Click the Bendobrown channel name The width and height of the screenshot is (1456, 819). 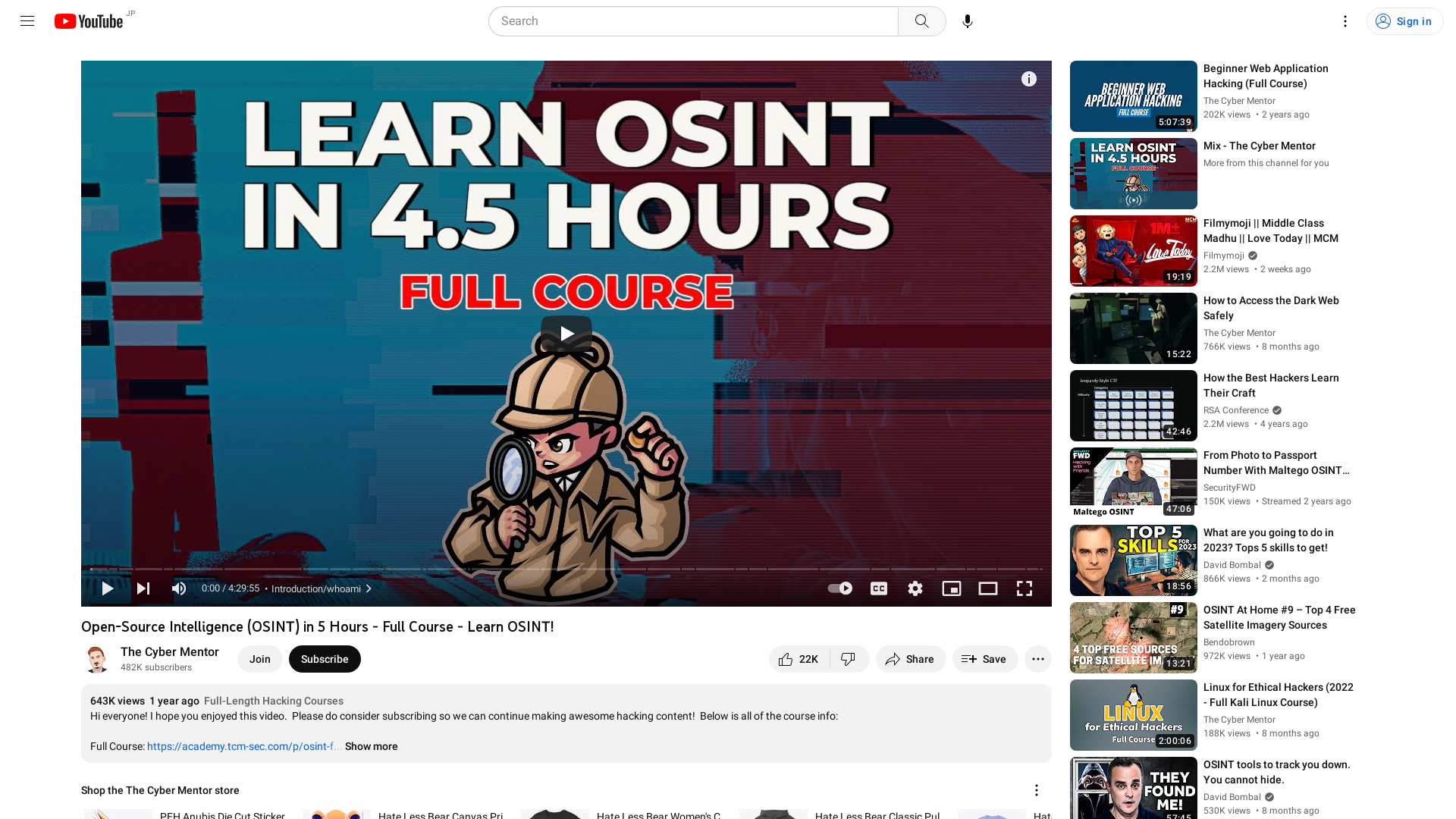point(1228,642)
